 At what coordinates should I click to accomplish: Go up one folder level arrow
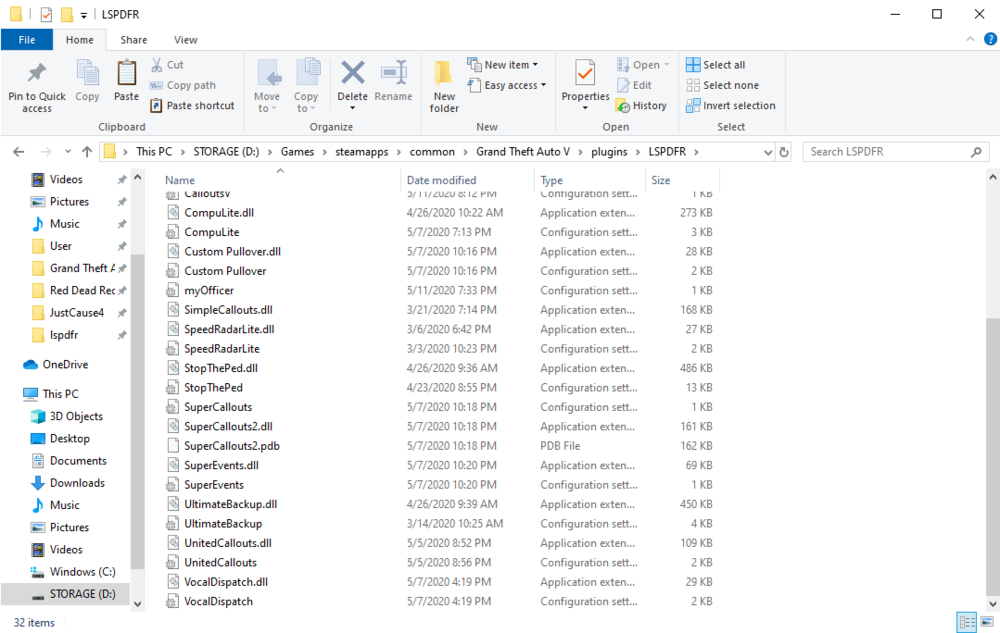tap(87, 152)
